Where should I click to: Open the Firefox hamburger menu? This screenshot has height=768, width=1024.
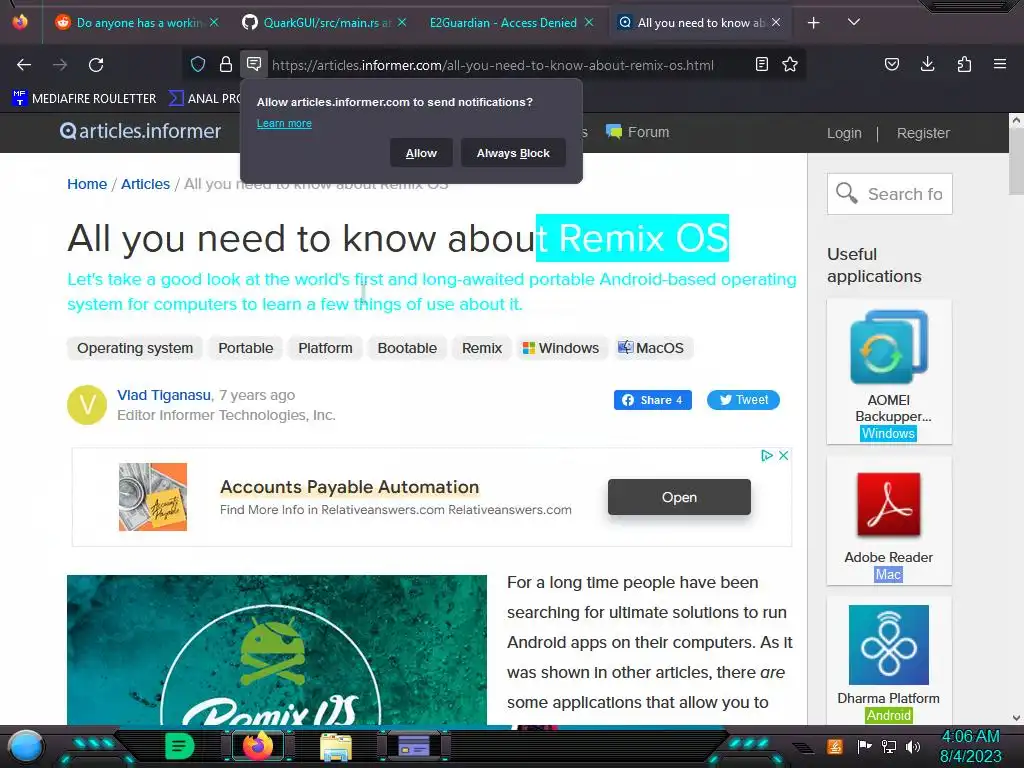[1000, 64]
